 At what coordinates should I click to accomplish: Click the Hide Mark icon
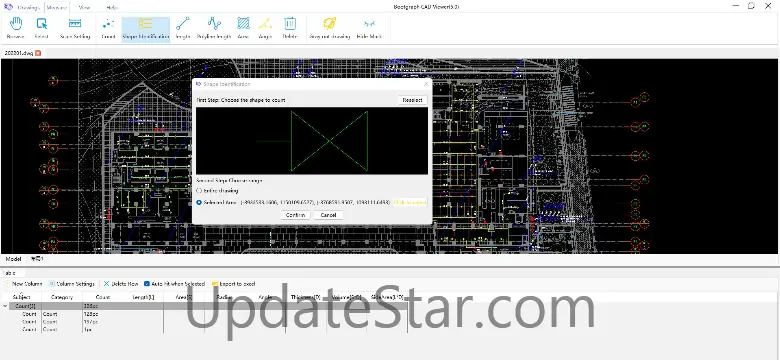click(x=369, y=28)
